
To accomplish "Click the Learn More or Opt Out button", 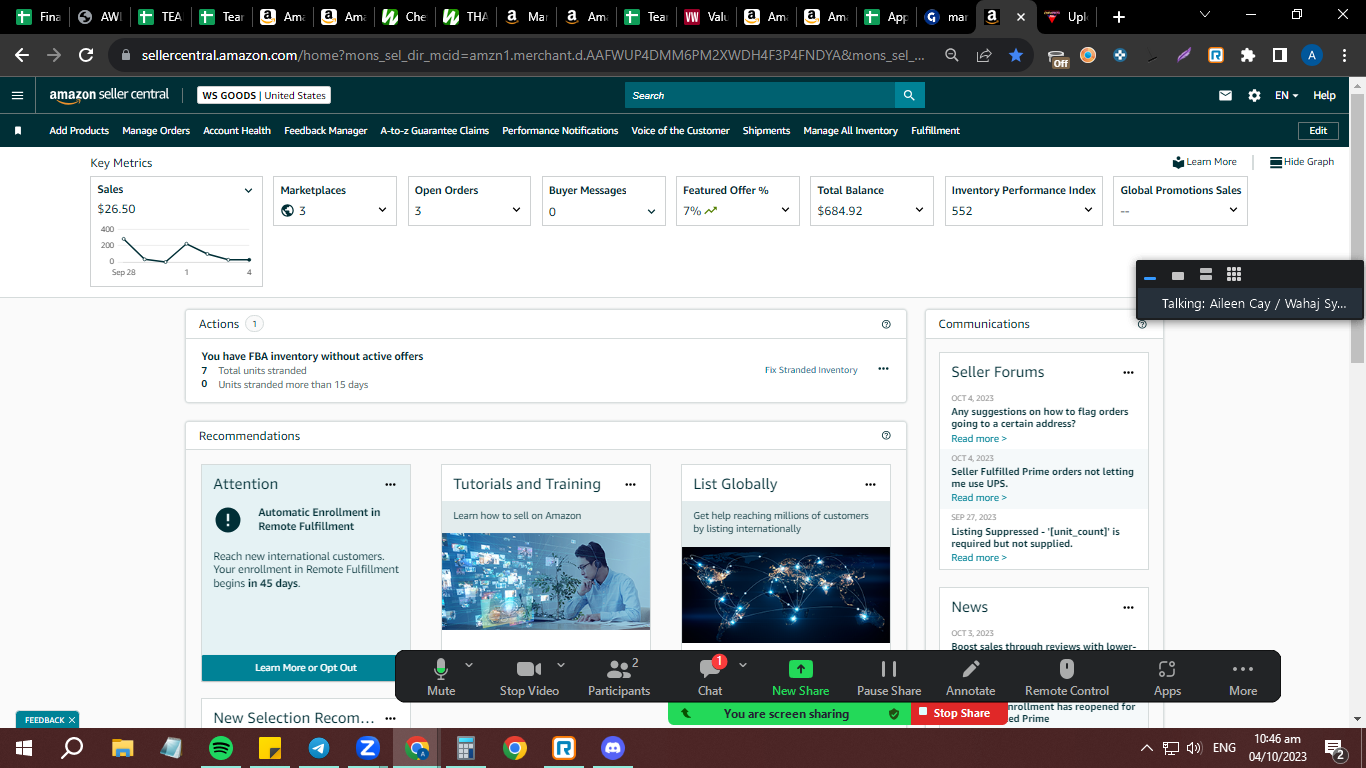I will click(x=306, y=668).
